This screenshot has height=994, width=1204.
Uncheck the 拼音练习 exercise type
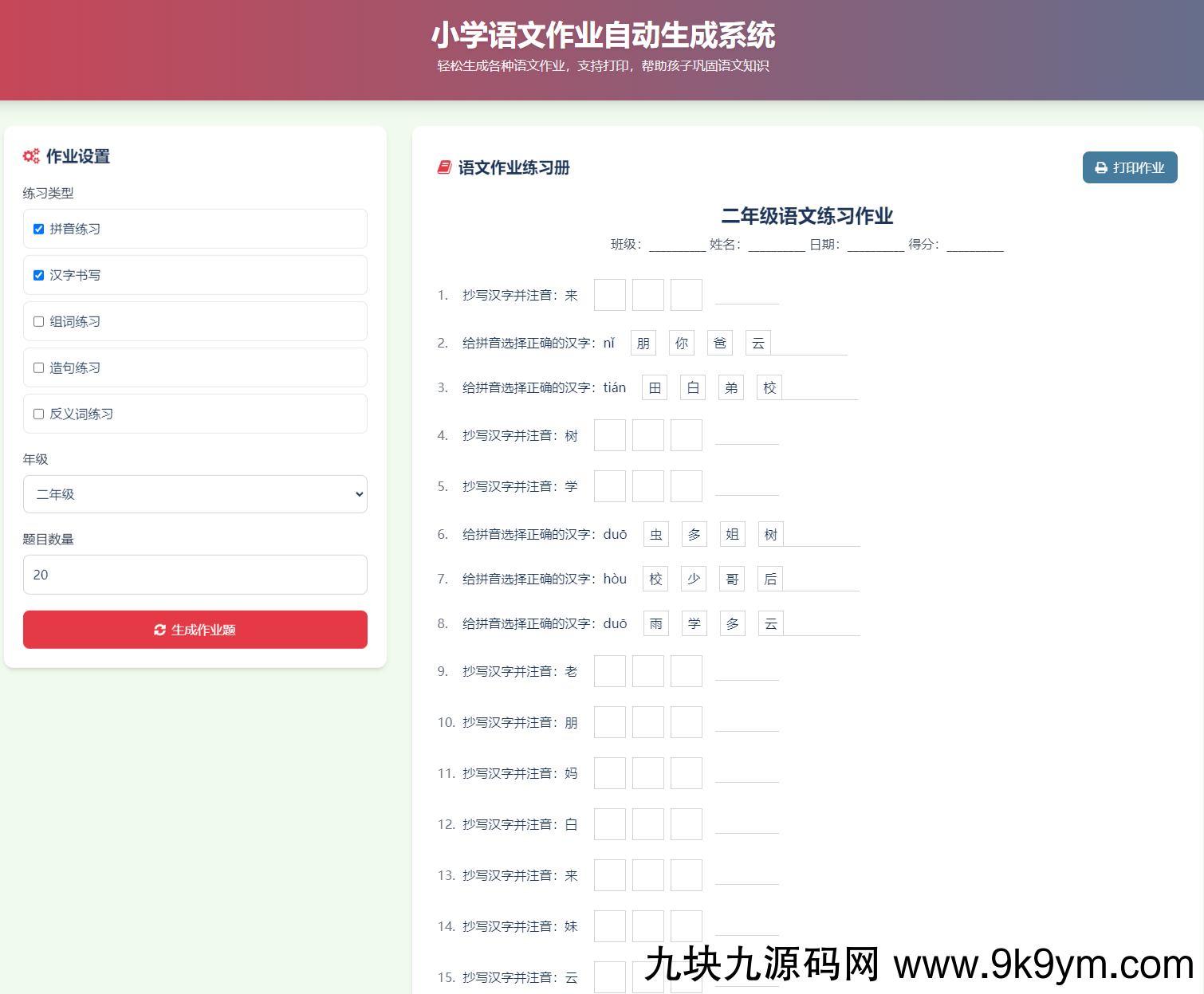[38, 229]
